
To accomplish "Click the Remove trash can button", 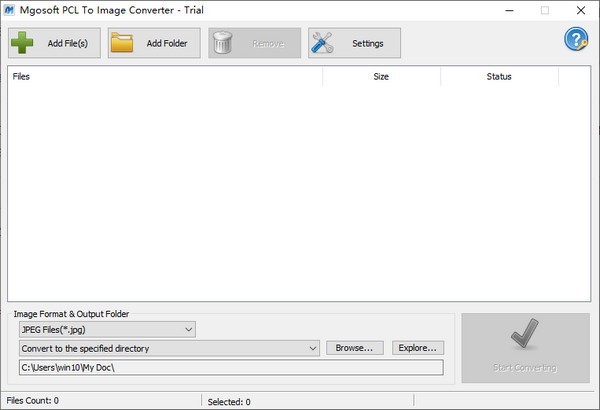I will click(254, 43).
